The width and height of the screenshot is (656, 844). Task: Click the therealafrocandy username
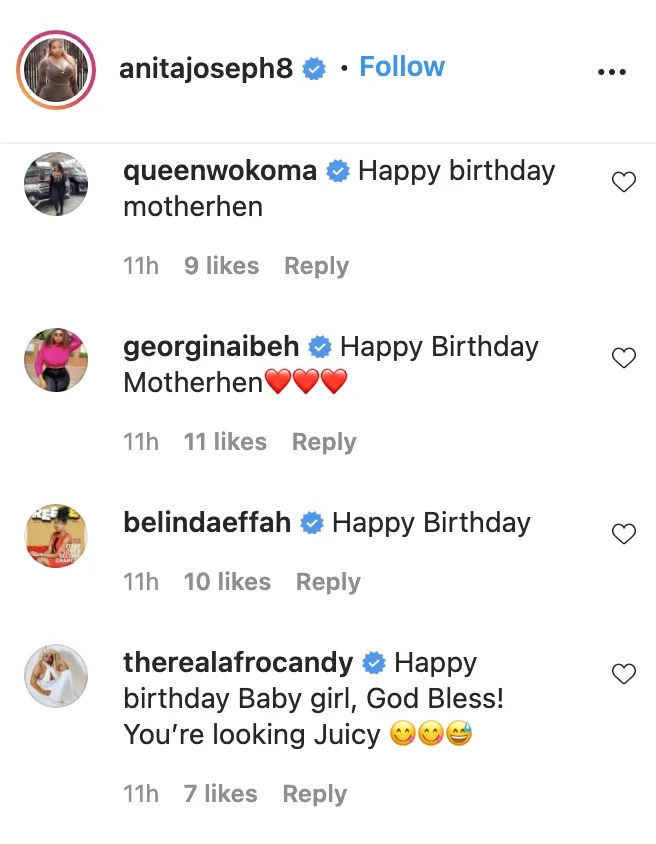click(x=238, y=663)
